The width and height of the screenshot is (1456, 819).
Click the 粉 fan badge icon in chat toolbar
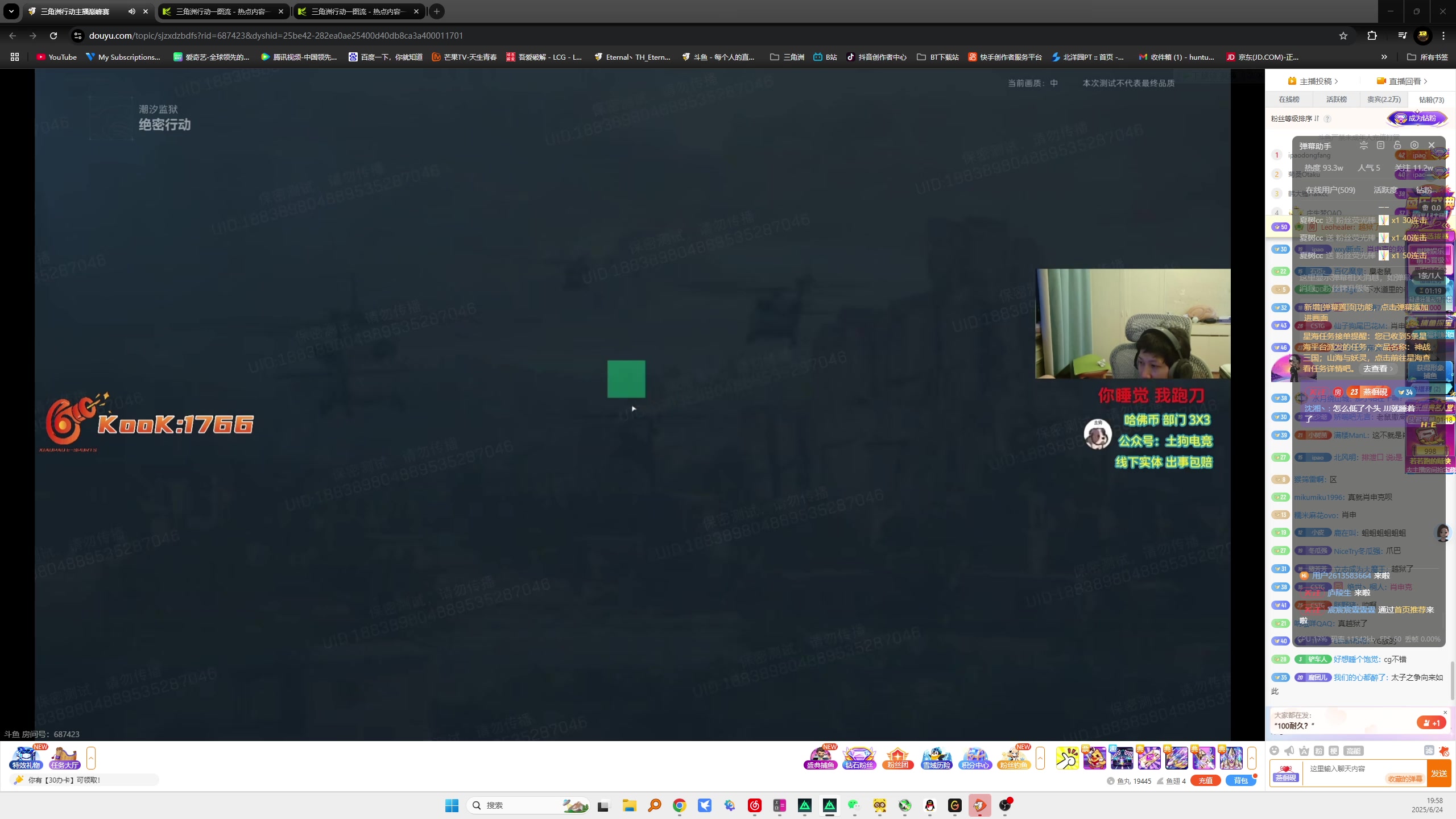(x=1319, y=751)
